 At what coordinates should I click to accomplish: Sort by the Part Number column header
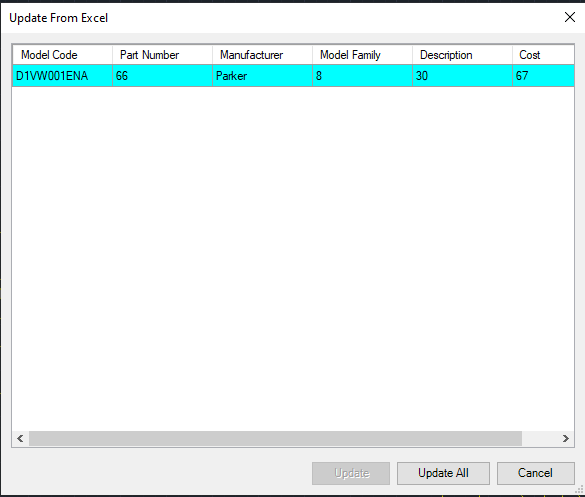(x=162, y=55)
